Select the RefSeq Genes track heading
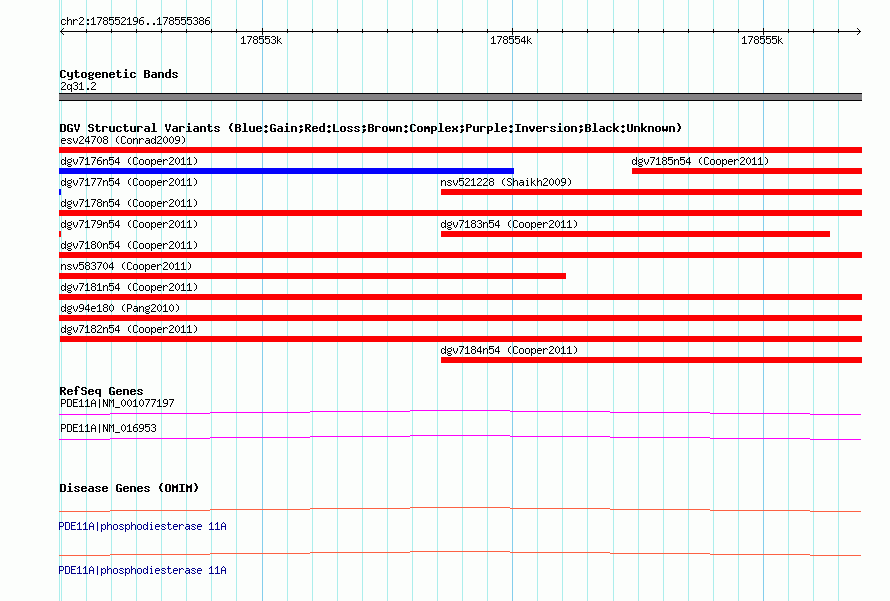The width and height of the screenshot is (890, 601). tap(101, 390)
